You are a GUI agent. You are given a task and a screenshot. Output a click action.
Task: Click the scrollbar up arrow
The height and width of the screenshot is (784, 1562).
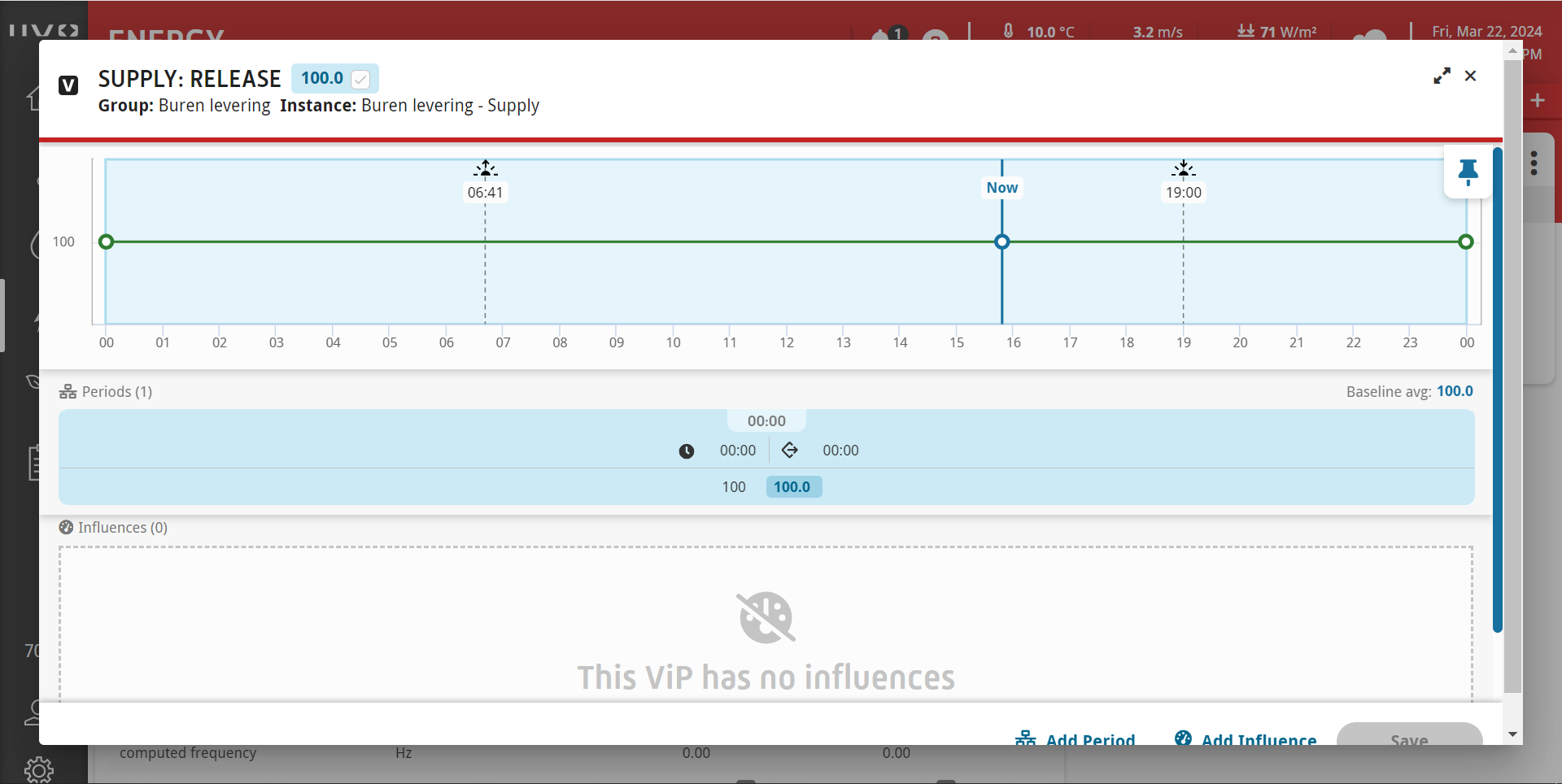(x=1512, y=50)
